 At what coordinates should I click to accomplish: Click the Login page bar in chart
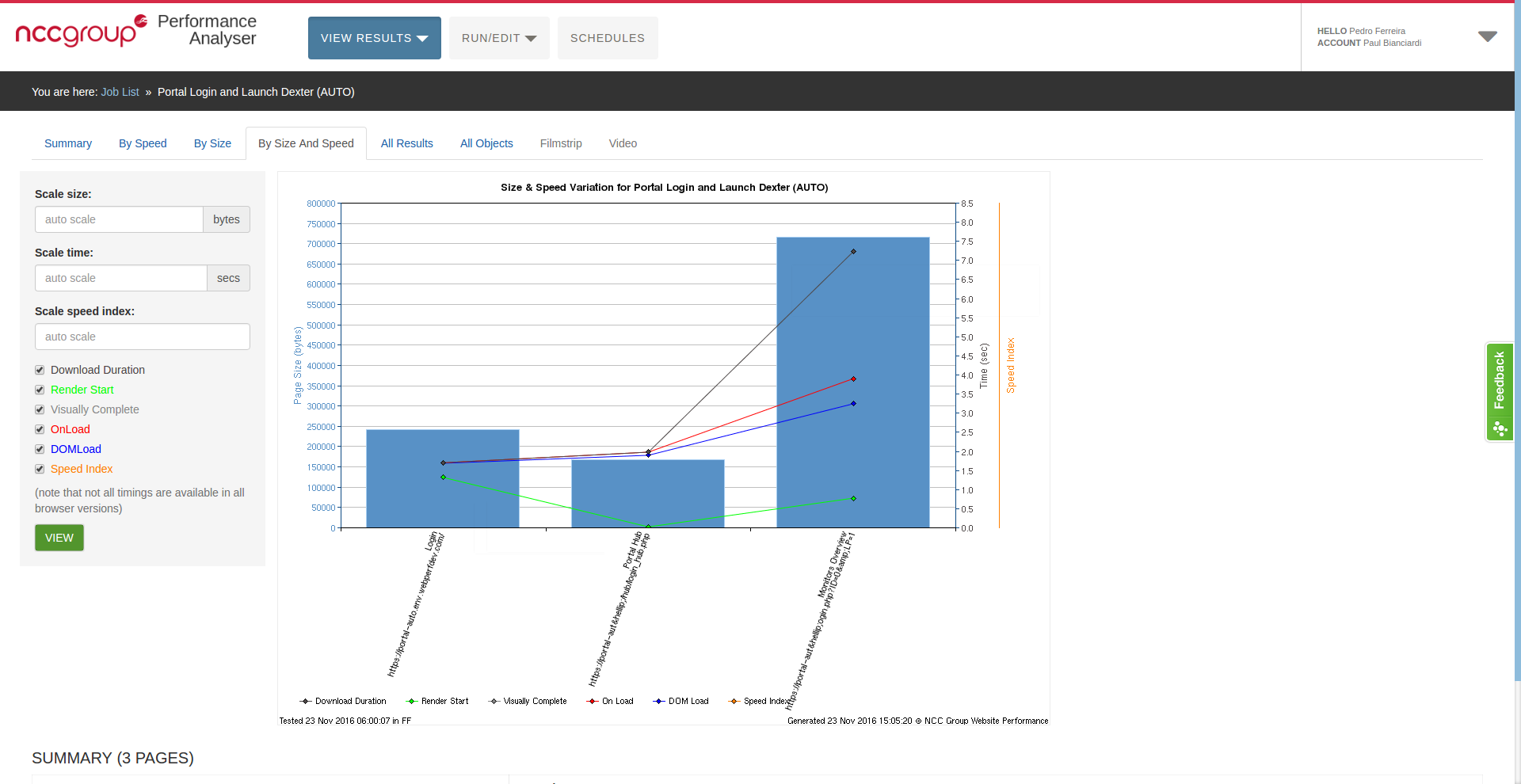point(443,478)
